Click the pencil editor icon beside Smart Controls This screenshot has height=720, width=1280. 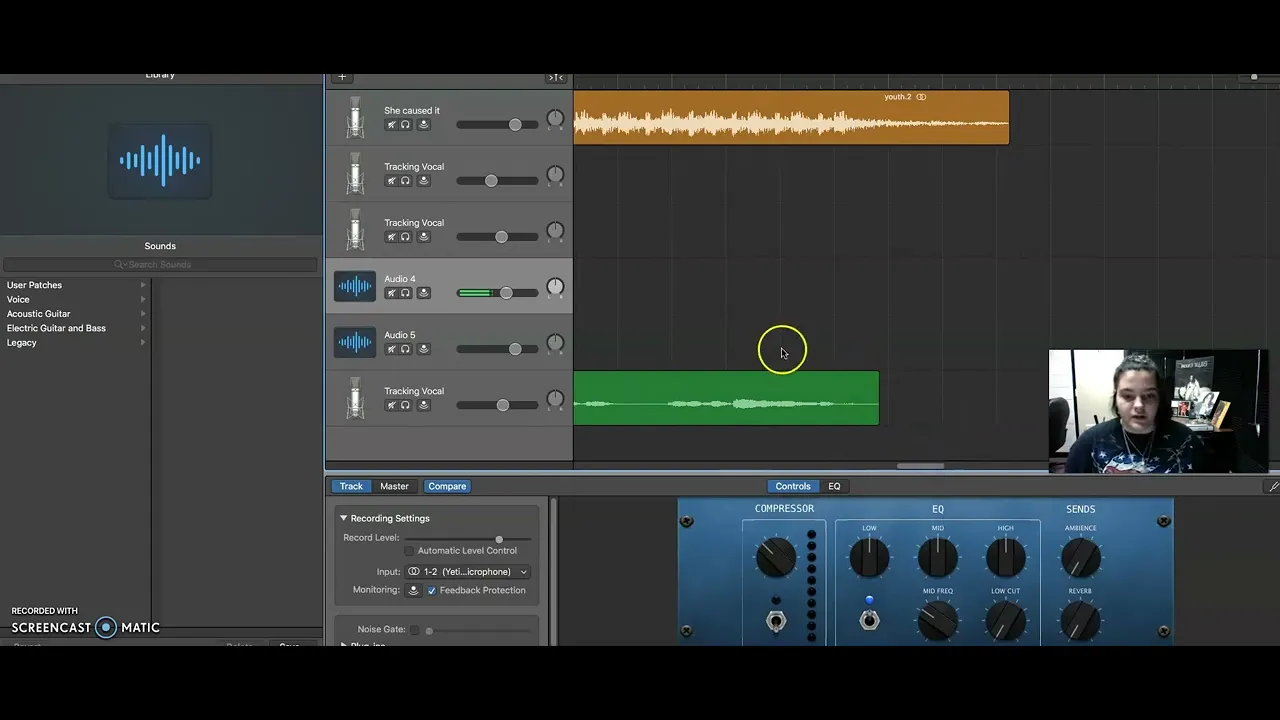(1273, 486)
